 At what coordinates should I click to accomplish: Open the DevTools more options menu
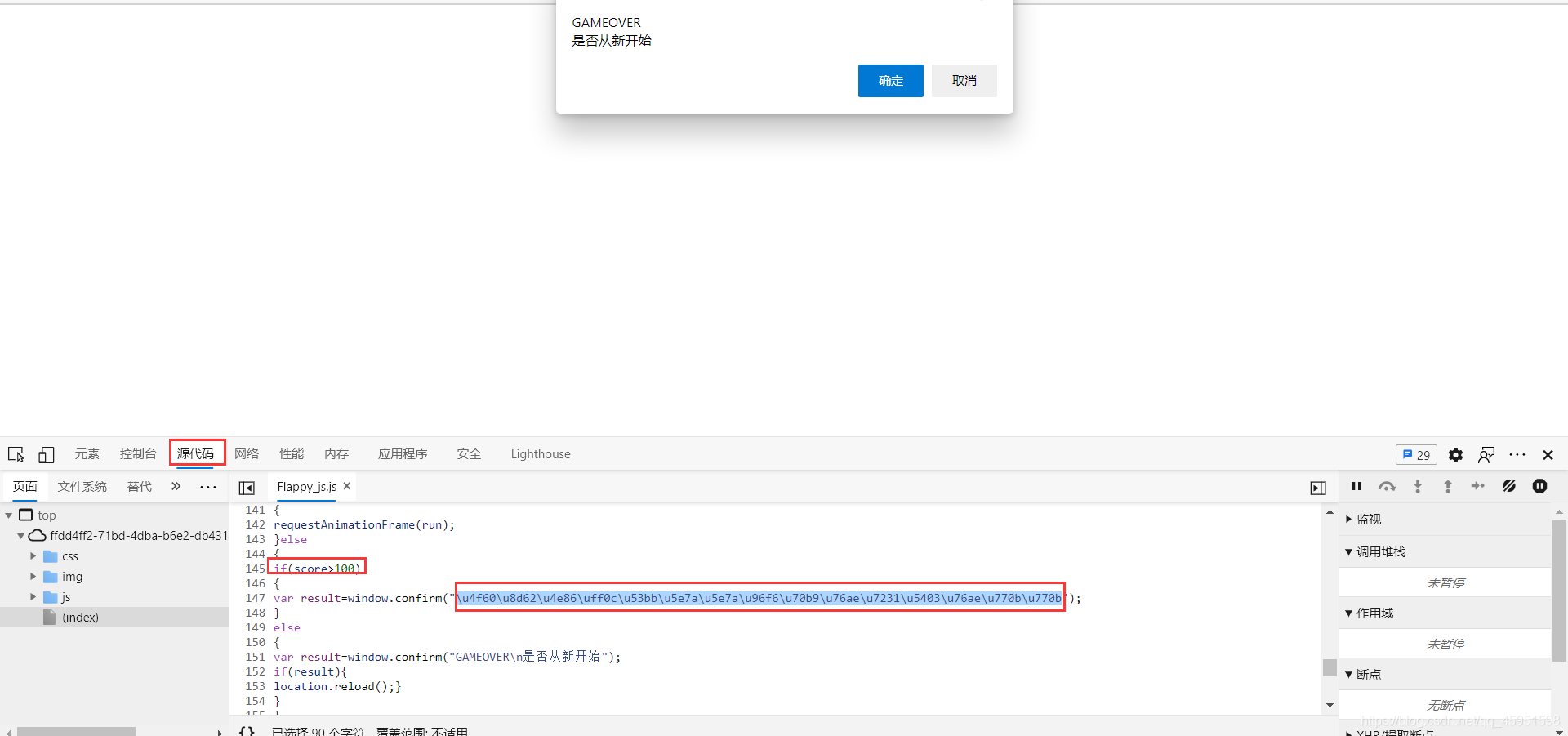pyautogui.click(x=1517, y=455)
